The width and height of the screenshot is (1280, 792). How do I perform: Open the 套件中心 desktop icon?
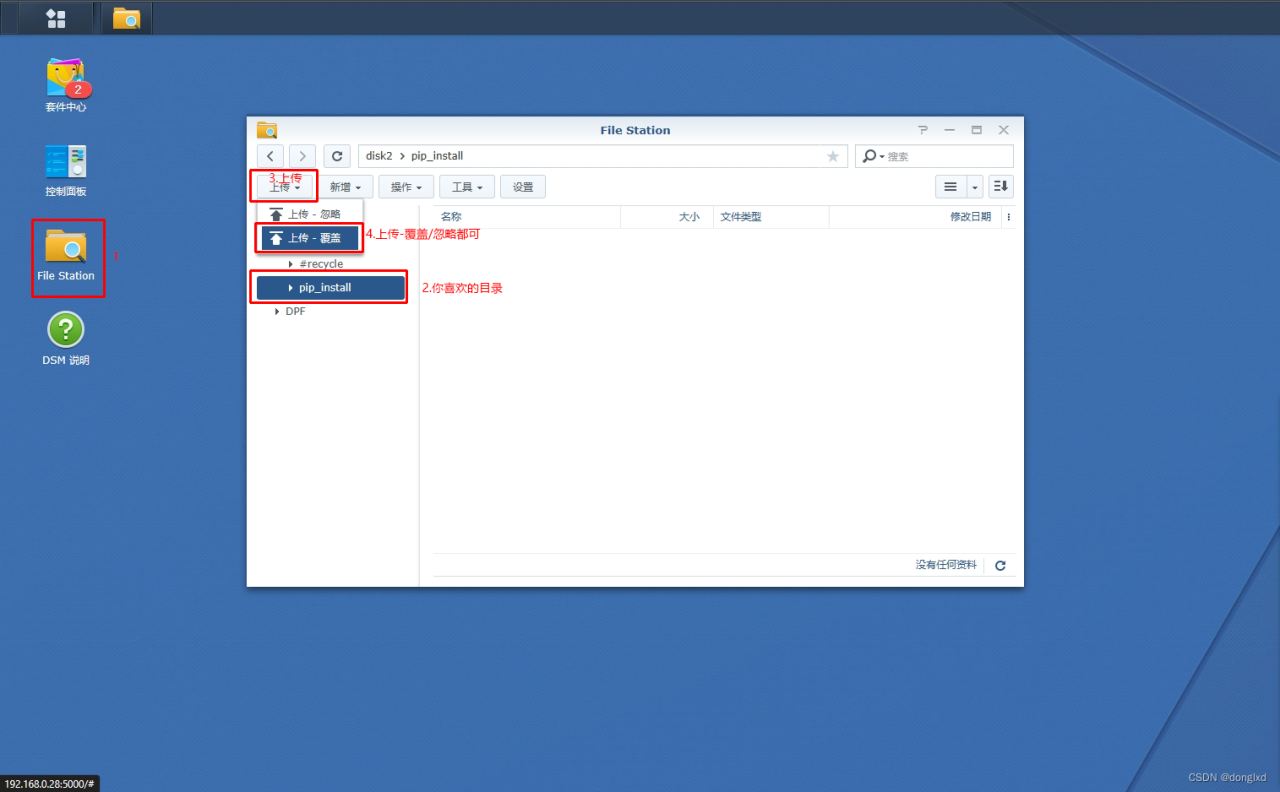[x=66, y=84]
